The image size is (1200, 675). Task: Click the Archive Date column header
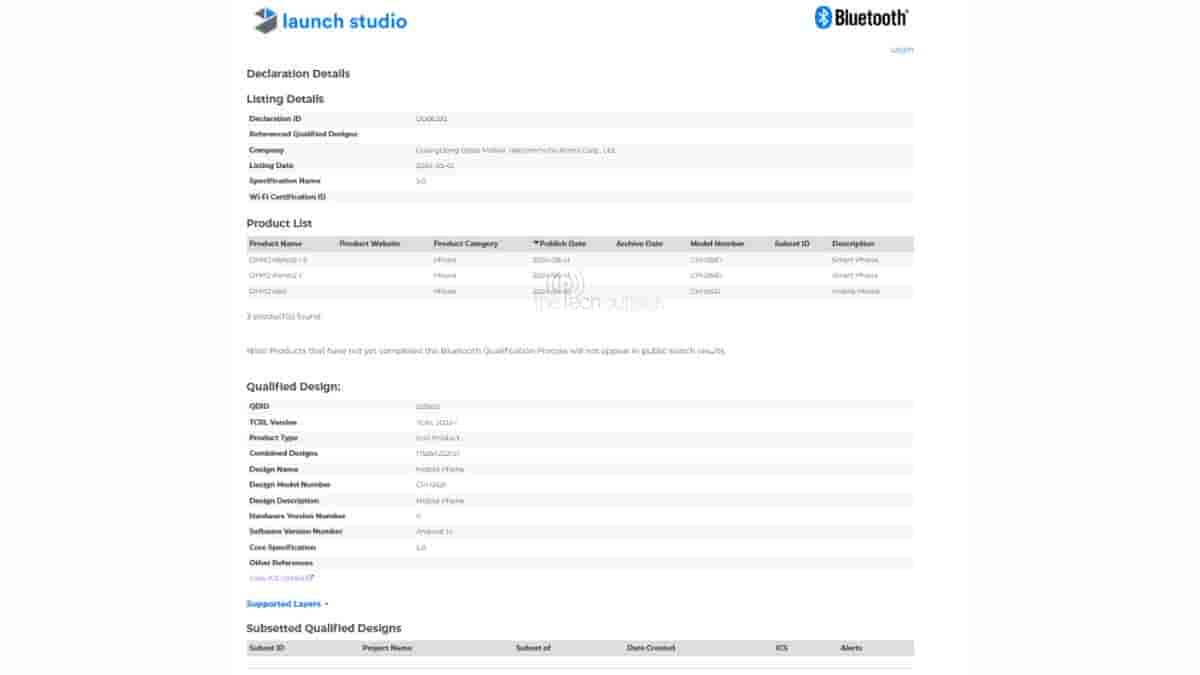click(x=639, y=244)
